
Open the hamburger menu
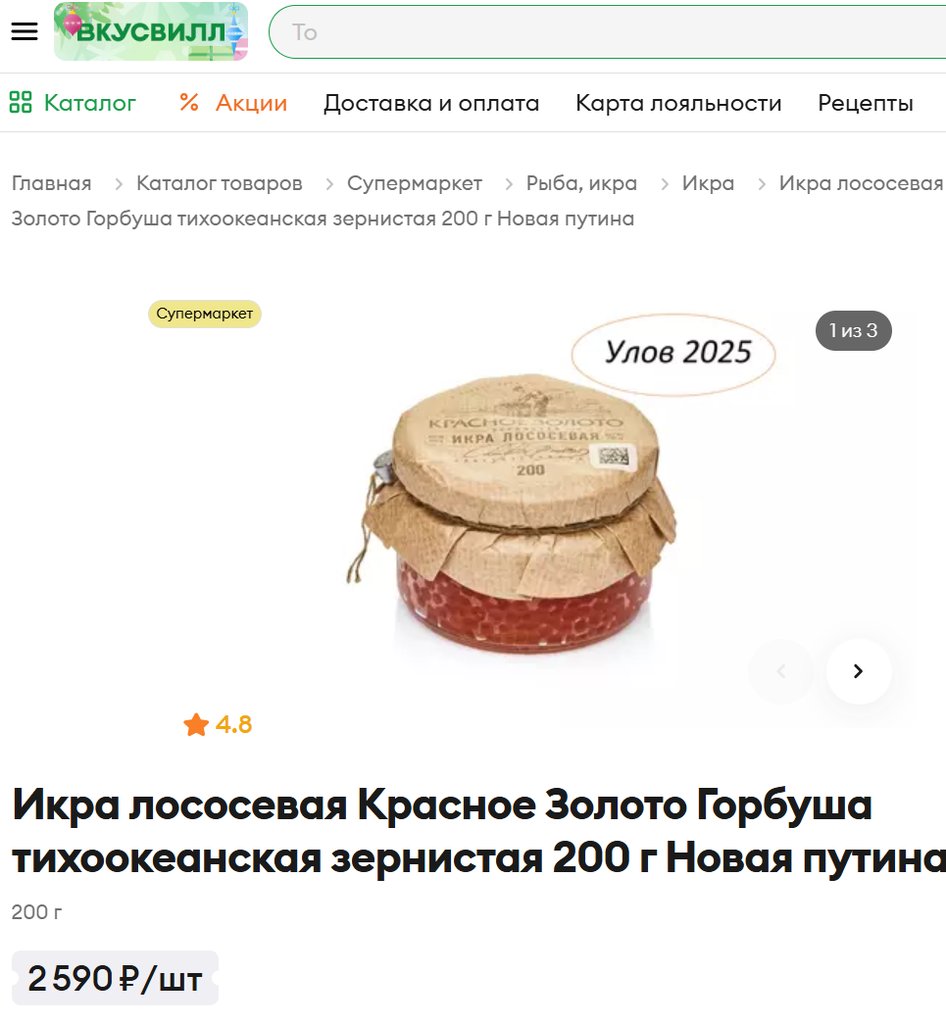point(24,31)
